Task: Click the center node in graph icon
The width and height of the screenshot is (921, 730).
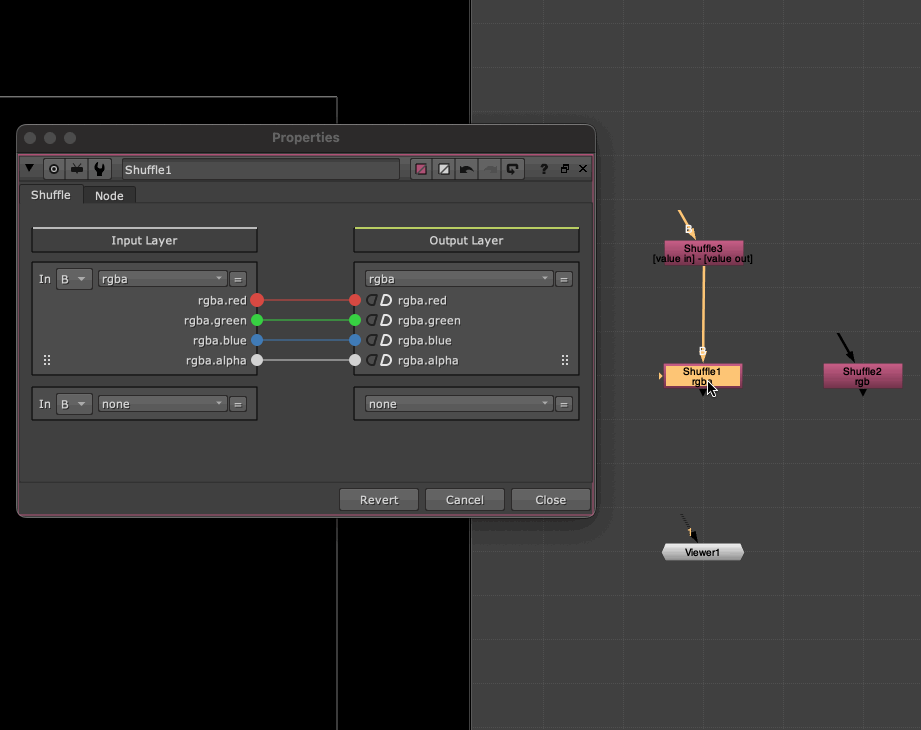Action: 54,169
